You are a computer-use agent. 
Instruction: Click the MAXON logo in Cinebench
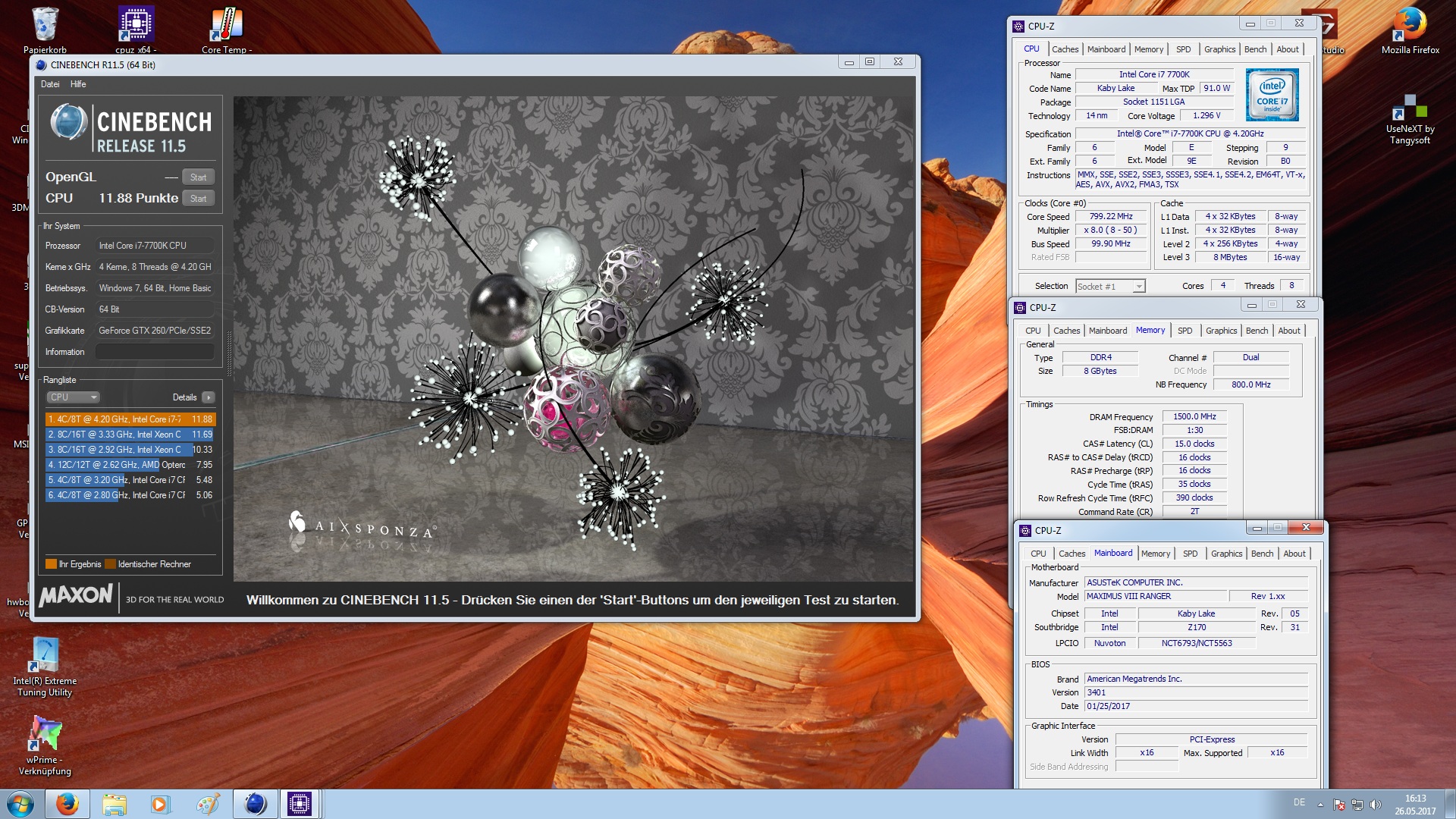76,596
